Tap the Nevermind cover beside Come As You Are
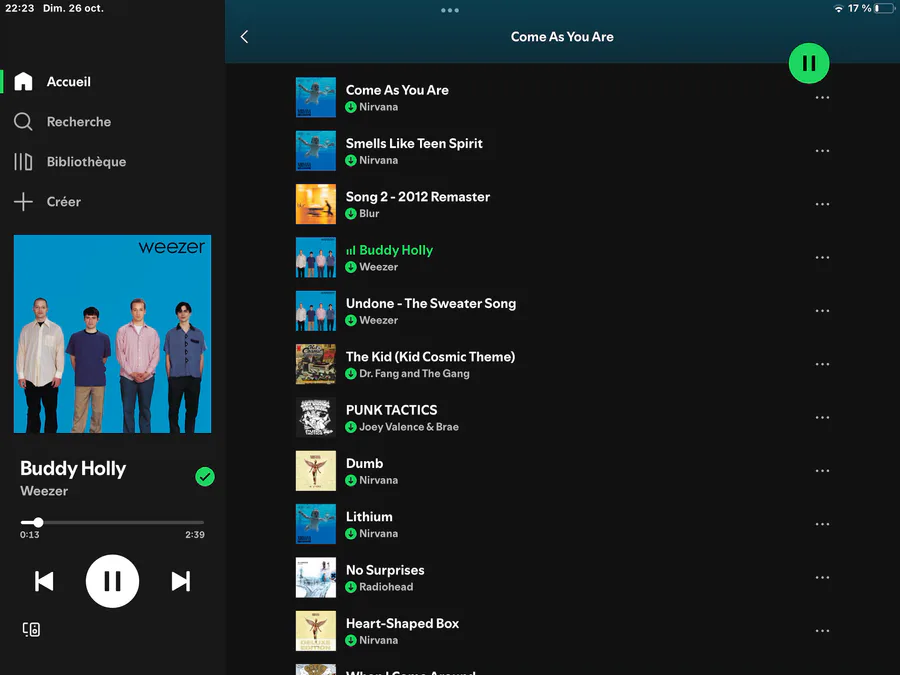The height and width of the screenshot is (675, 900). [316, 98]
